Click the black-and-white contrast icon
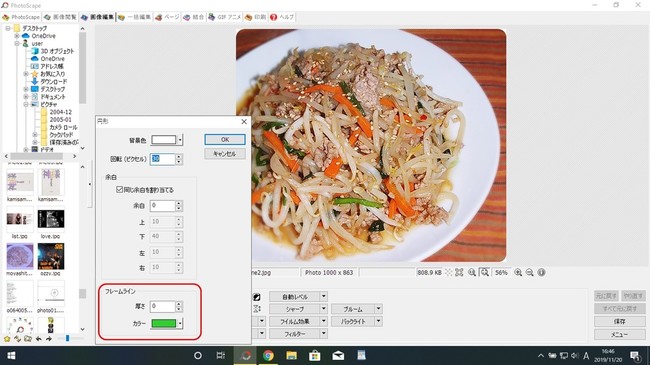 coord(257,297)
